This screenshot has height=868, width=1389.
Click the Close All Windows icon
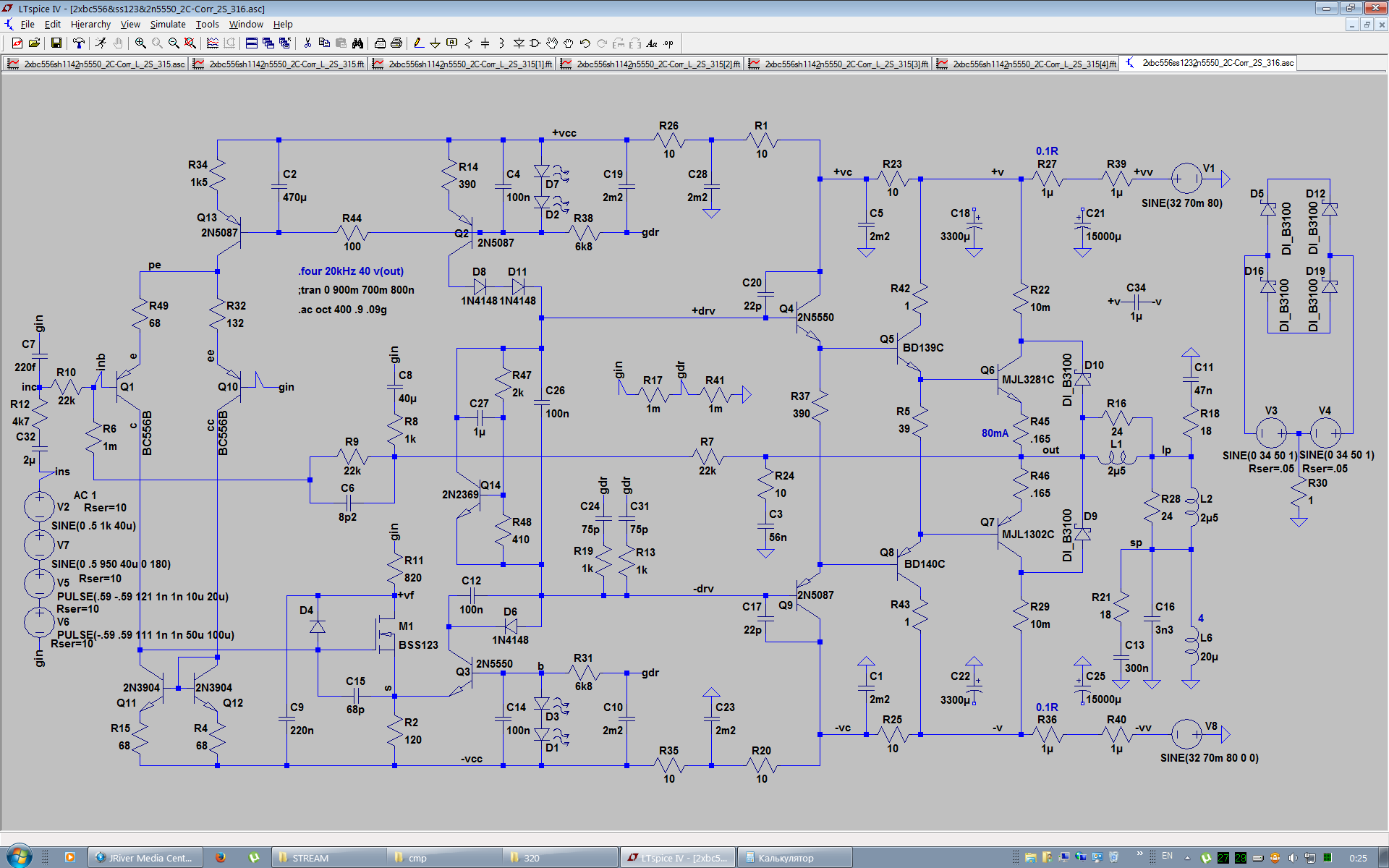click(x=285, y=43)
